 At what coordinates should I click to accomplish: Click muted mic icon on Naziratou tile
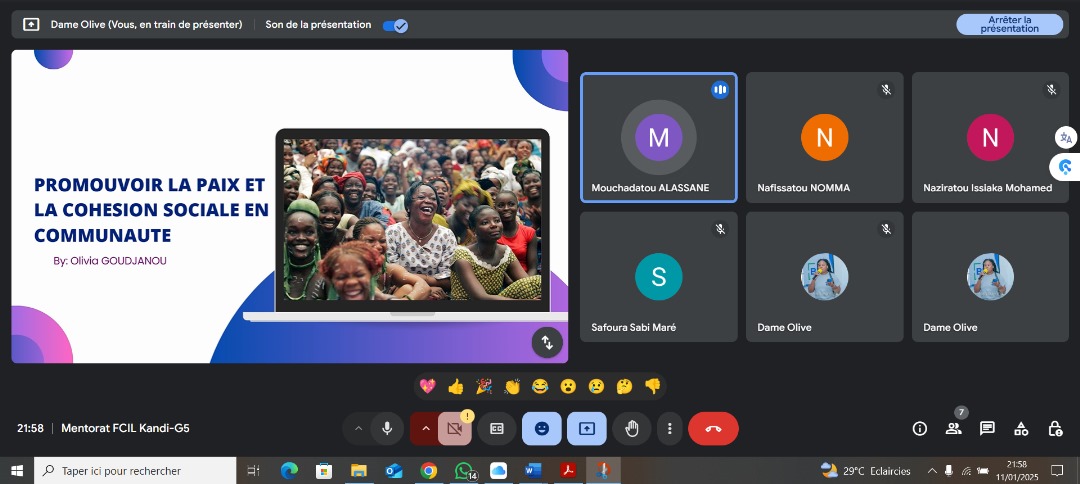1051,90
